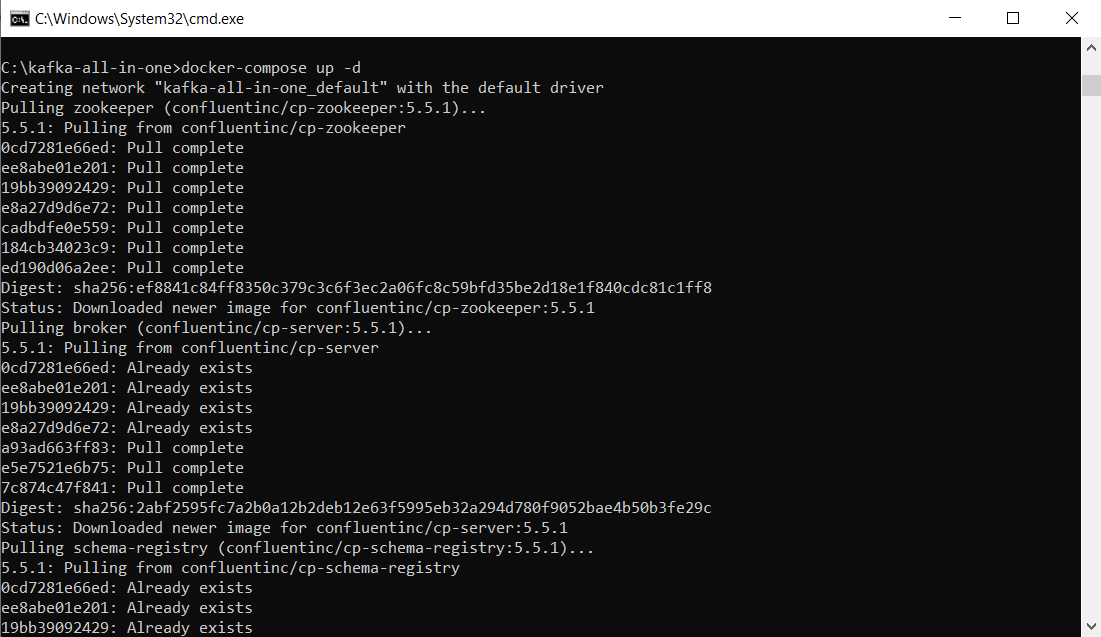1101x637 pixels.
Task: Open the cmd.exe system menu icon
Action: pyautogui.click(x=20, y=19)
